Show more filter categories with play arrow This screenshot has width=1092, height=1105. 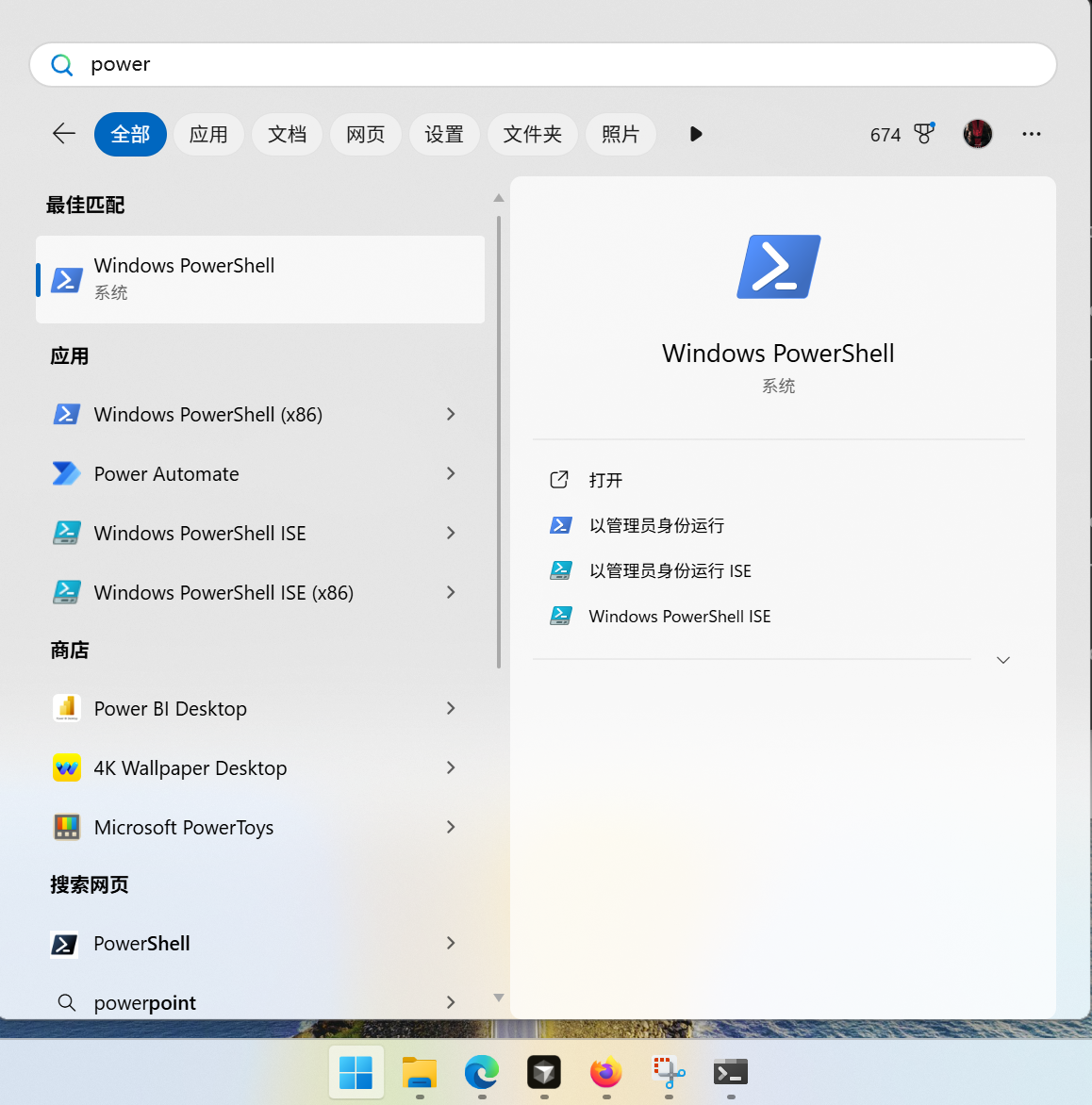pos(696,134)
